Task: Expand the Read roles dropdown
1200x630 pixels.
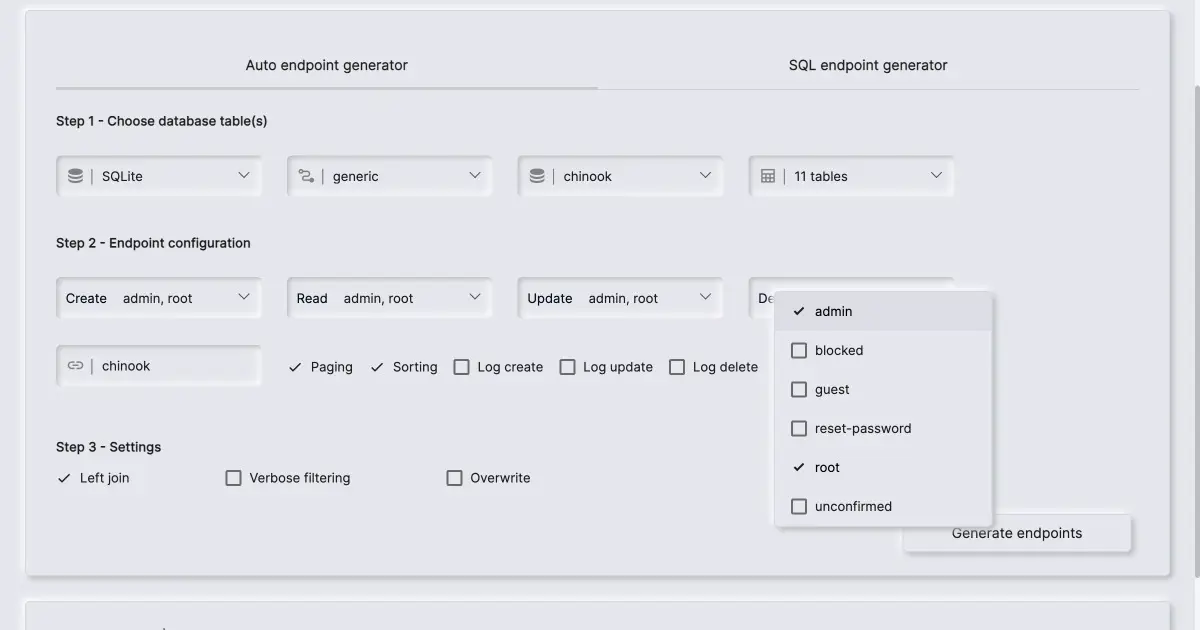Action: click(390, 298)
